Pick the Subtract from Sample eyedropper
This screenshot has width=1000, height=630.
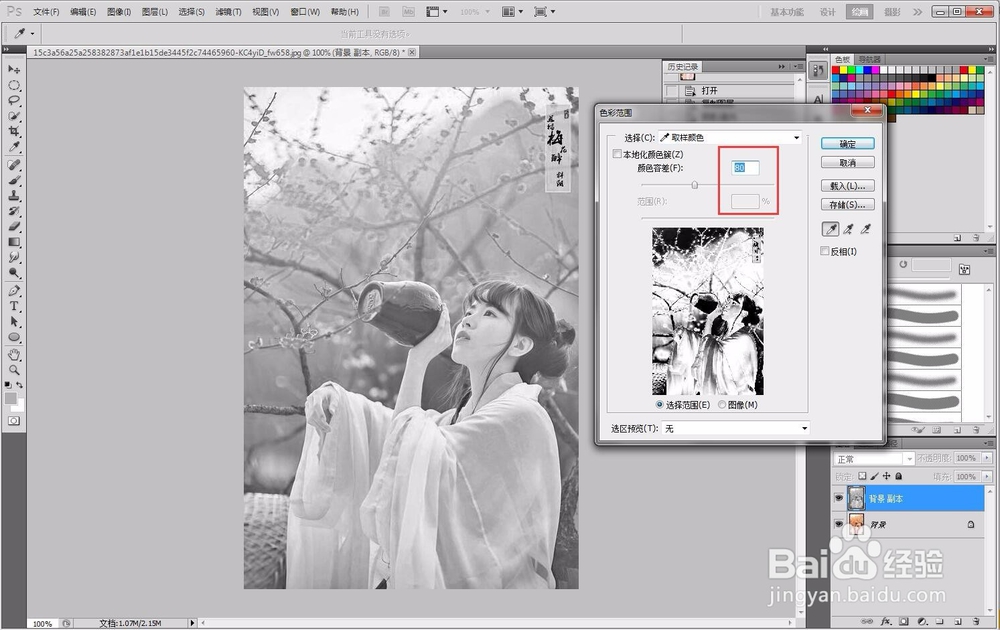865,229
